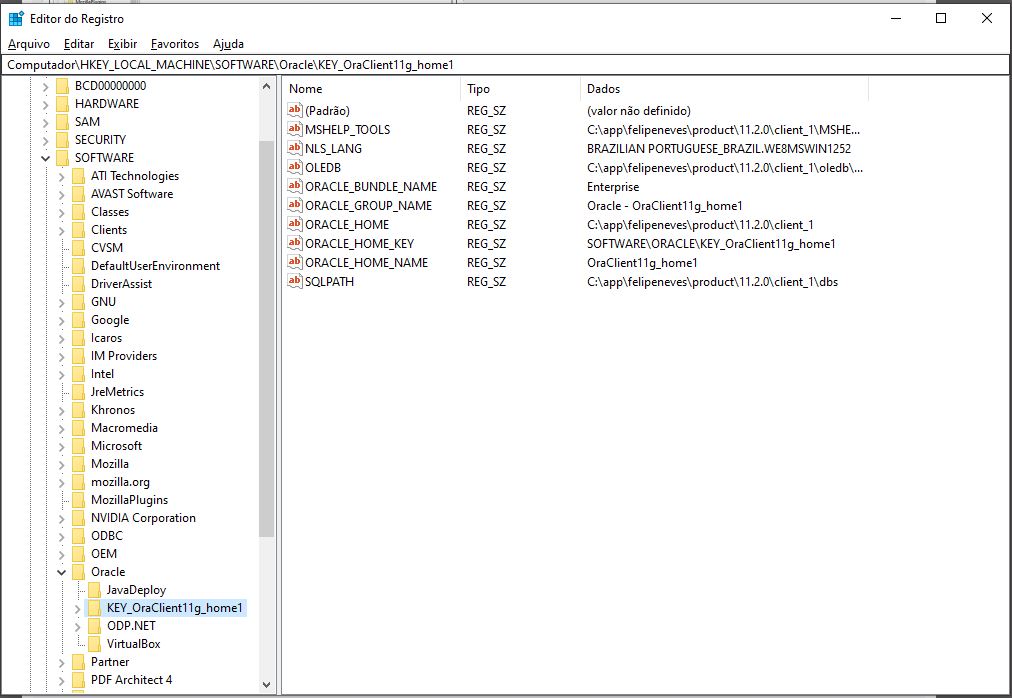1012x698 pixels.
Task: Open the Exibir menu
Action: click(x=123, y=44)
